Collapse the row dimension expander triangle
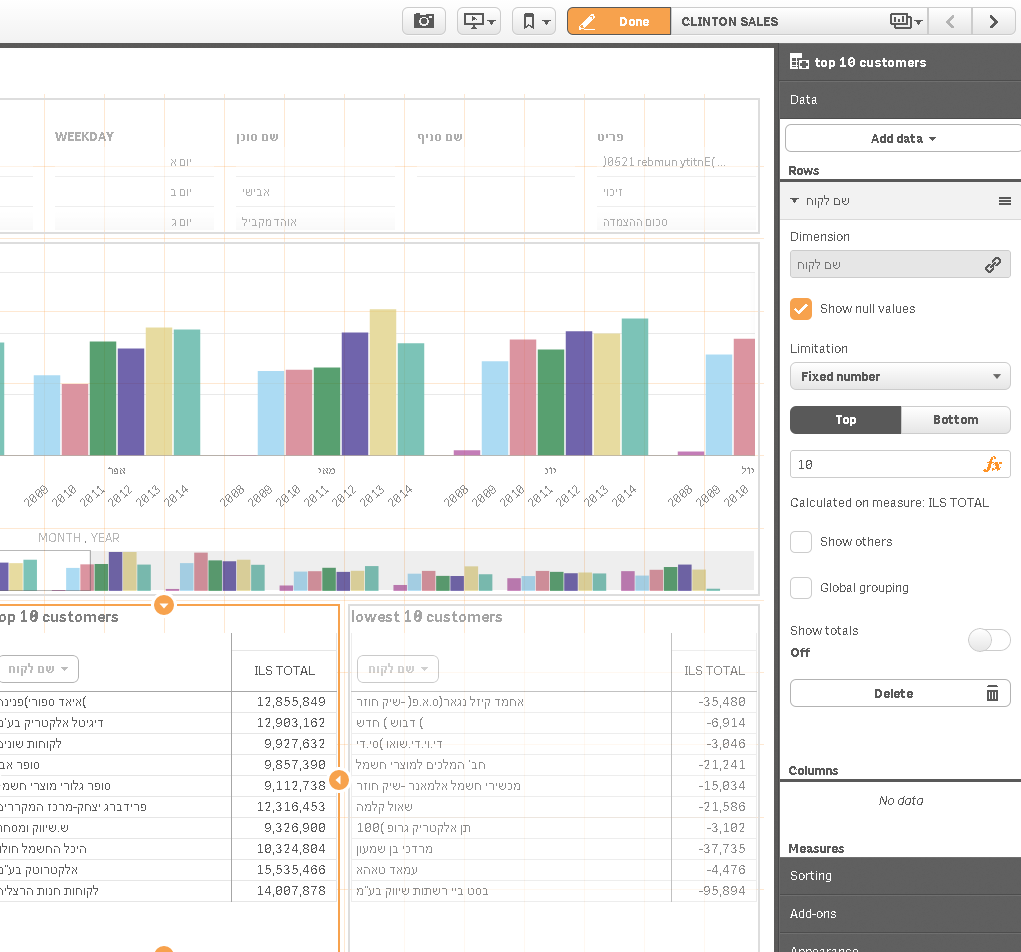 coord(794,201)
